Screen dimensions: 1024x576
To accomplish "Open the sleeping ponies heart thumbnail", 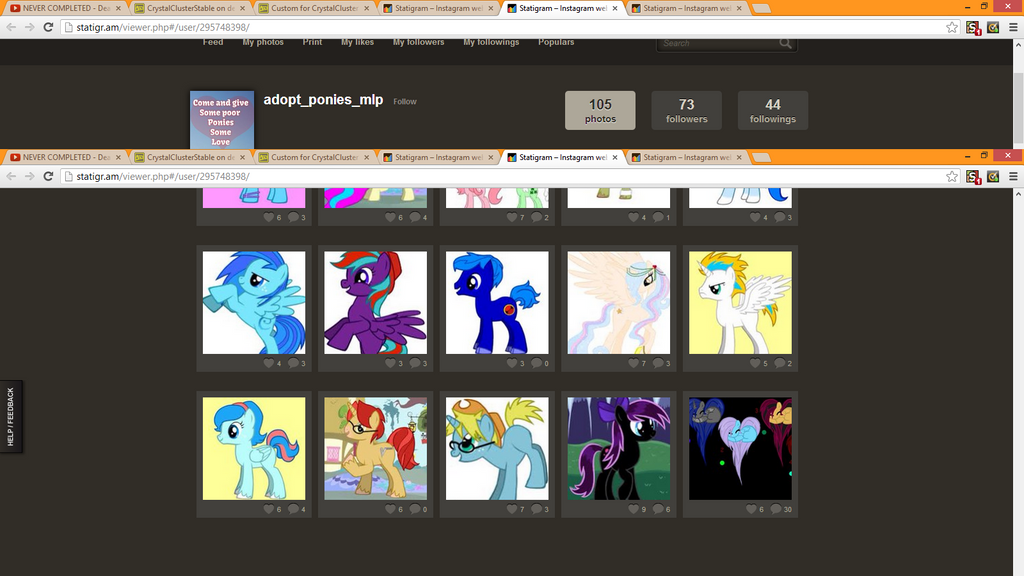I will click(x=740, y=449).
